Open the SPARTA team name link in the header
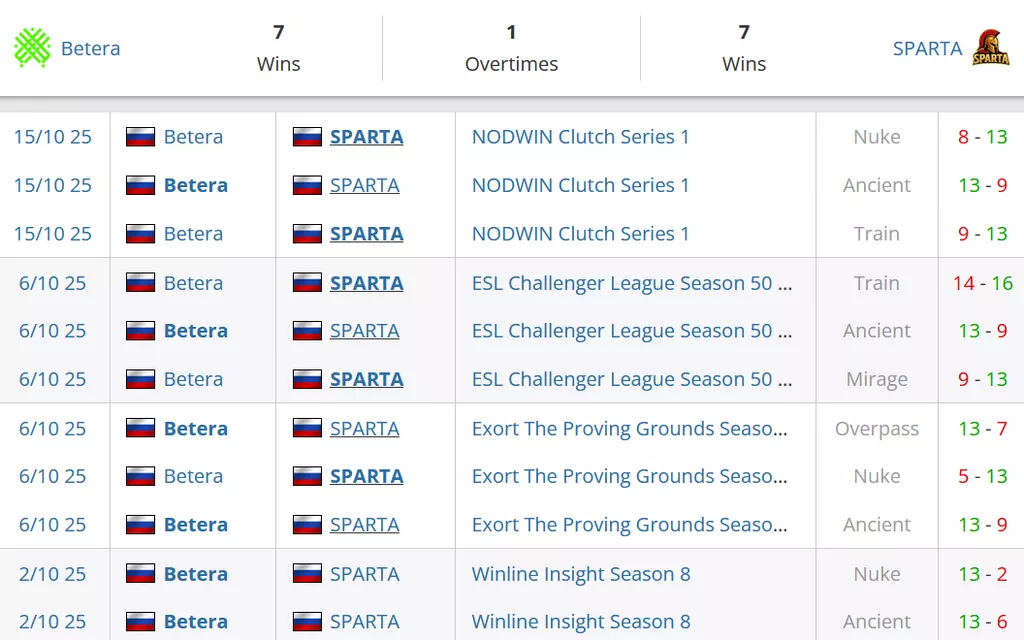The width and height of the screenshot is (1024, 640). click(x=927, y=48)
